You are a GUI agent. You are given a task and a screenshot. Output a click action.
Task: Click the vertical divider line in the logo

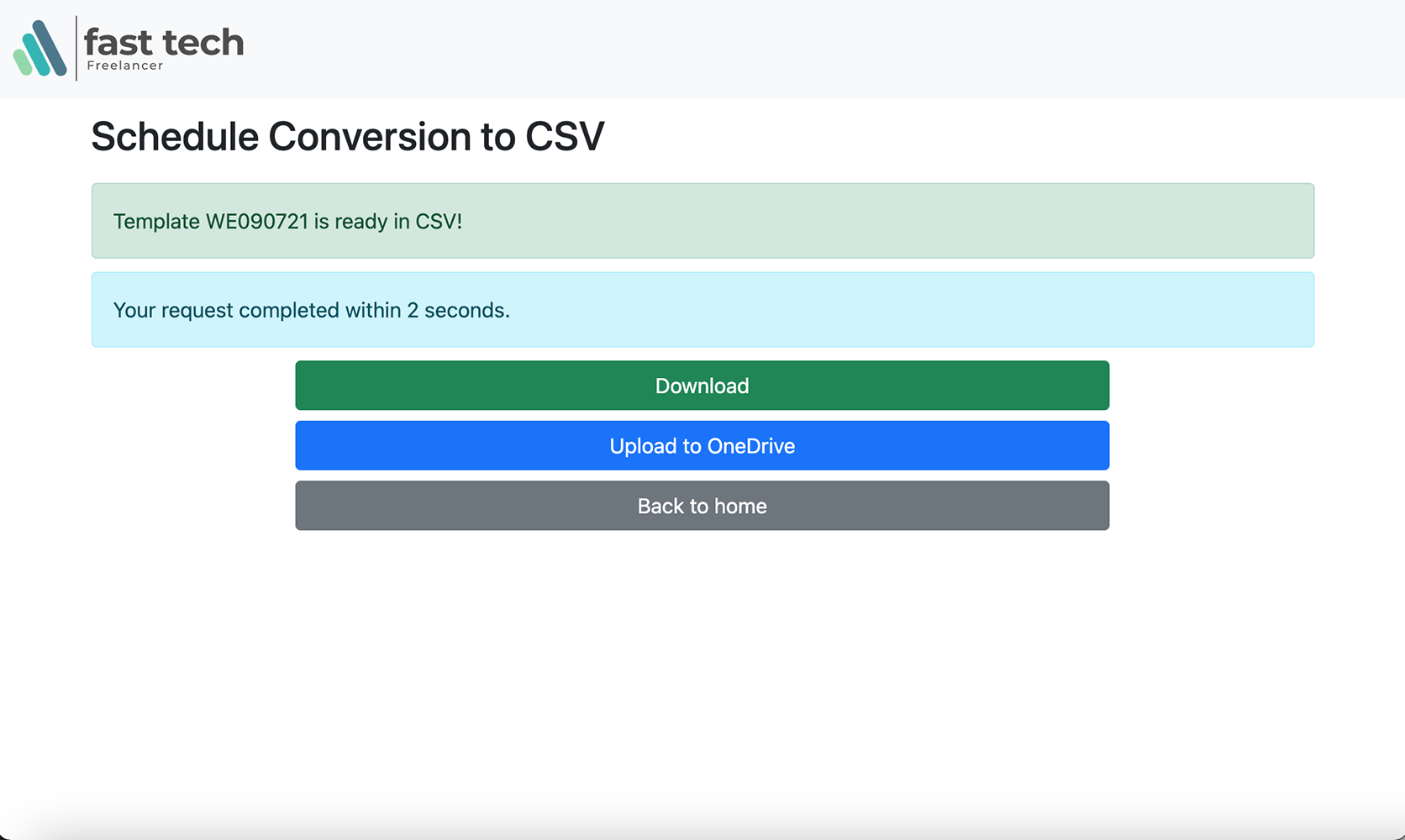76,48
